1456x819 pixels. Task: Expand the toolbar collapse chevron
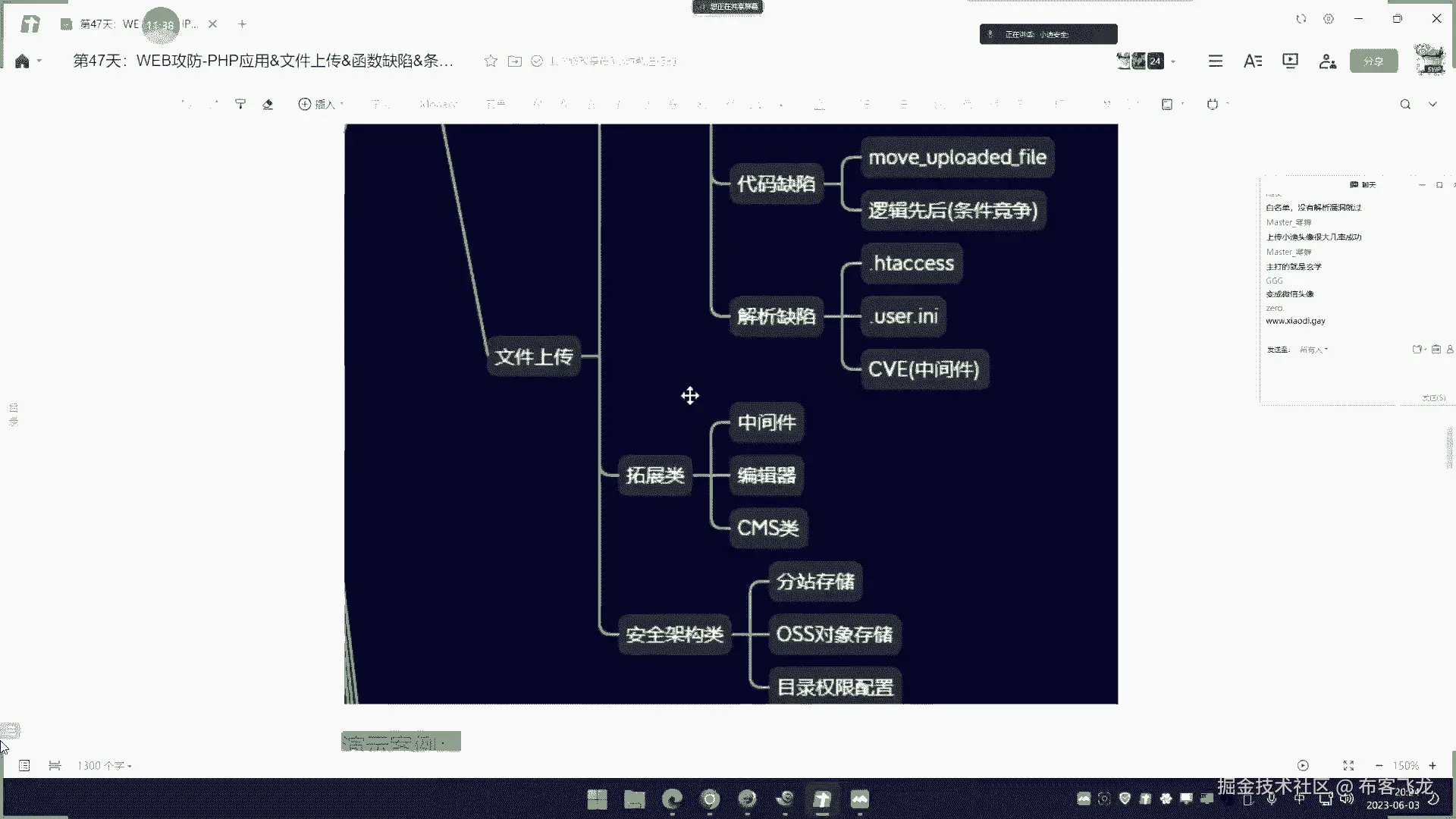coord(1432,105)
